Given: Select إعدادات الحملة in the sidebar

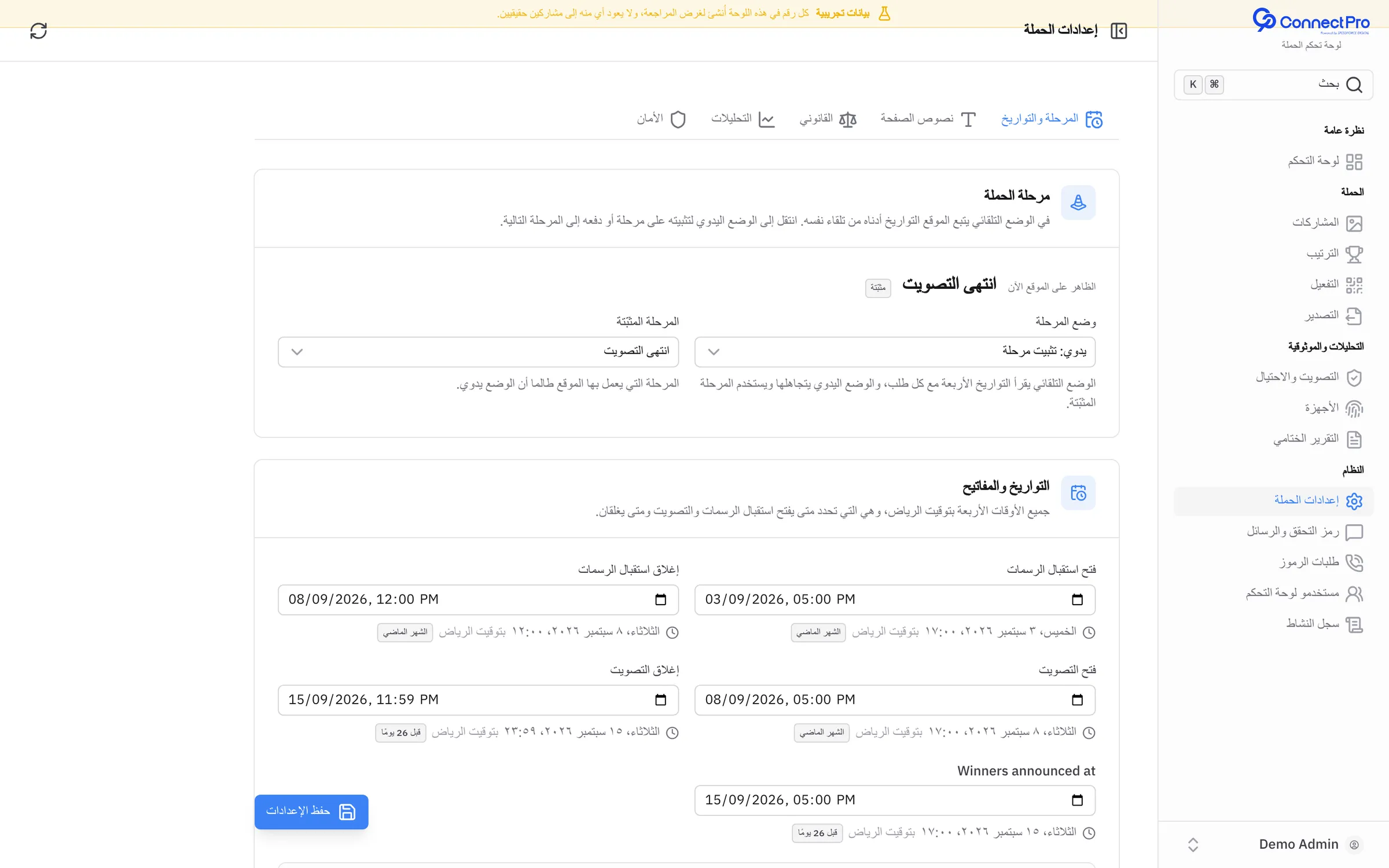Looking at the screenshot, I should tap(1273, 501).
